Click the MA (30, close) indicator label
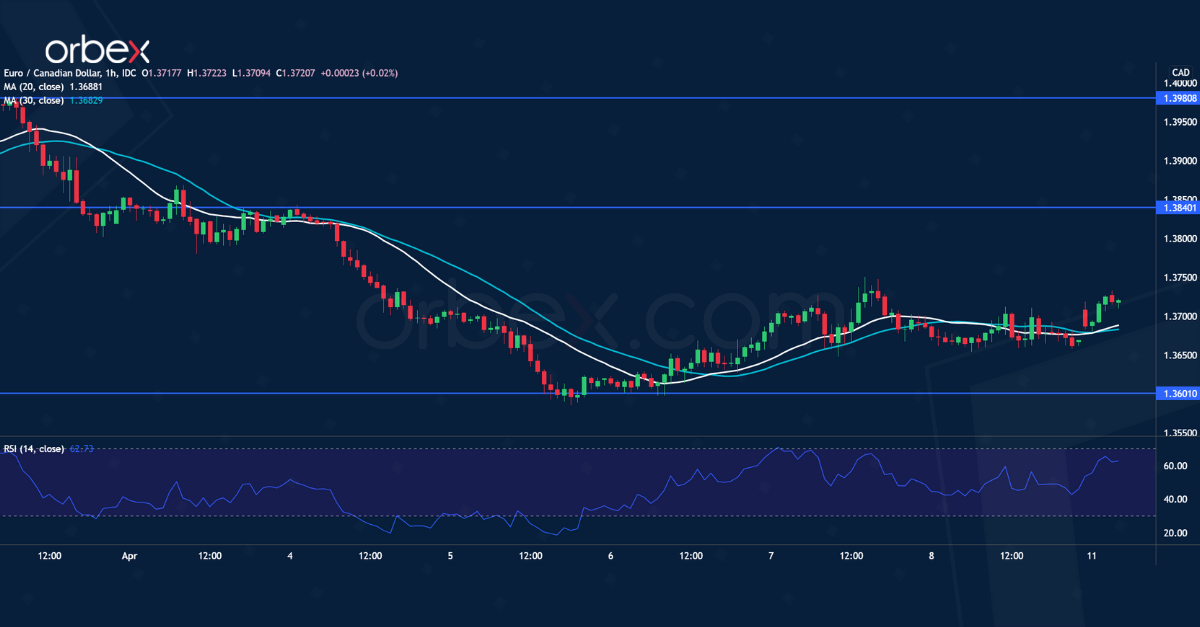 pyautogui.click(x=33, y=99)
